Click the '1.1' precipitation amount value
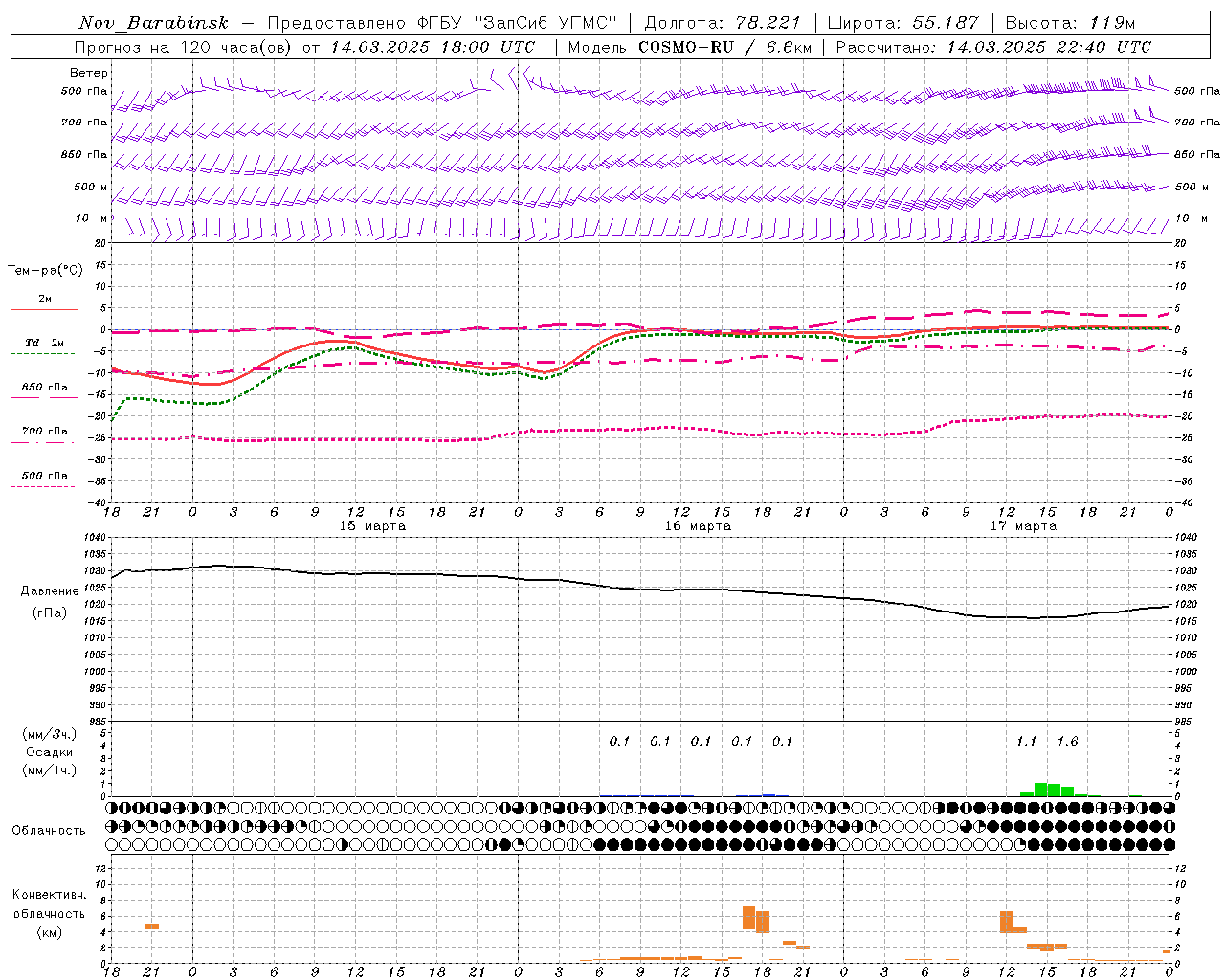The width and height of the screenshot is (1225, 980). coord(1027,742)
